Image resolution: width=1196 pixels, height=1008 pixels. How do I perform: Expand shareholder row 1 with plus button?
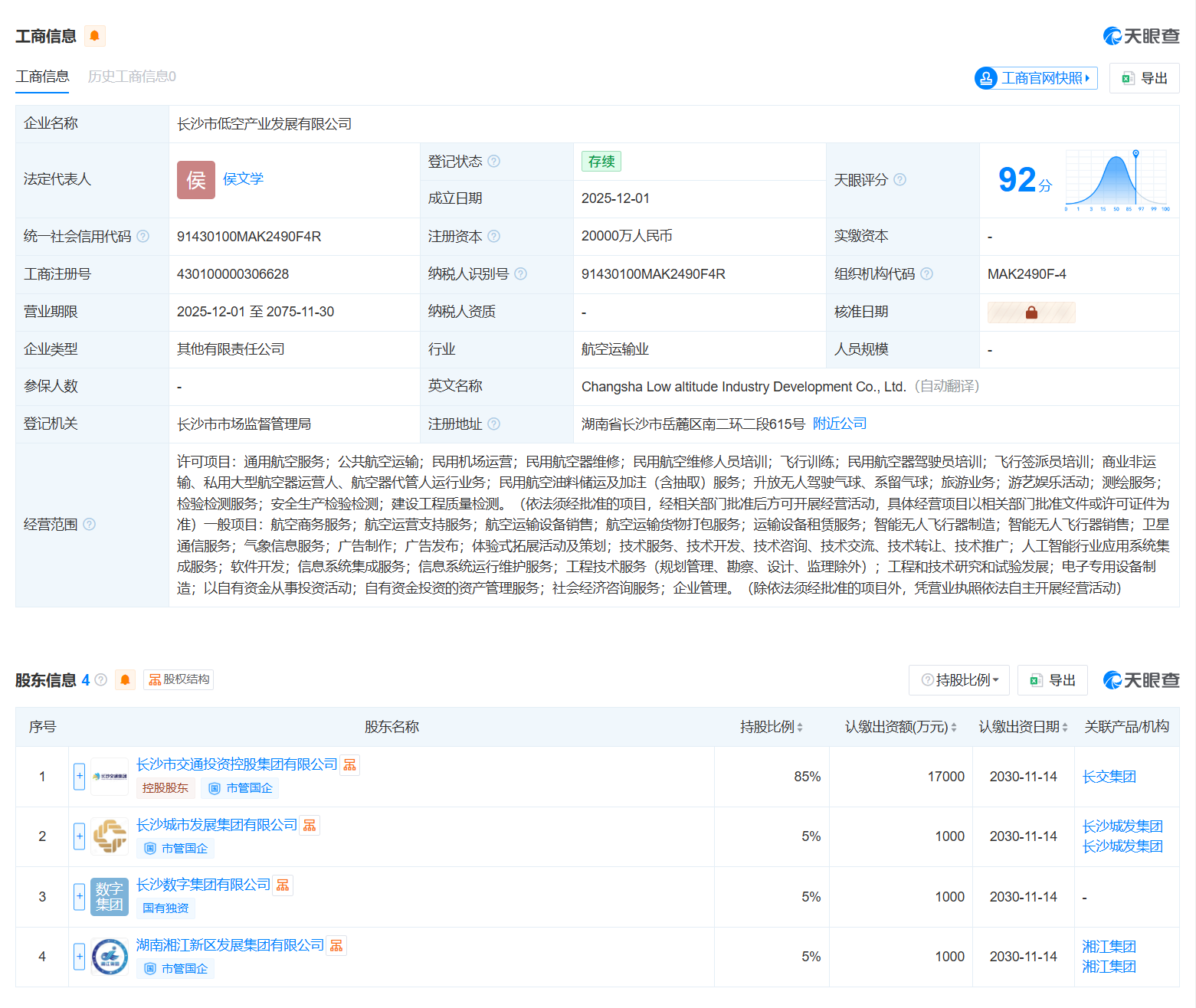(79, 777)
